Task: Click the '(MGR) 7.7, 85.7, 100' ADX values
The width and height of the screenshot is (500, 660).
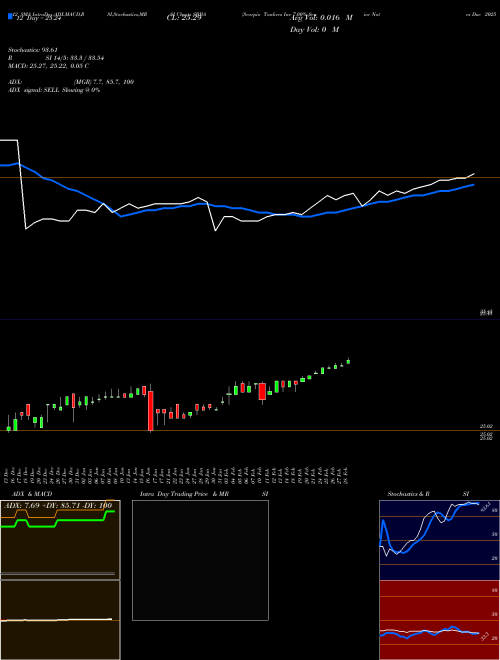Action: 104,82
